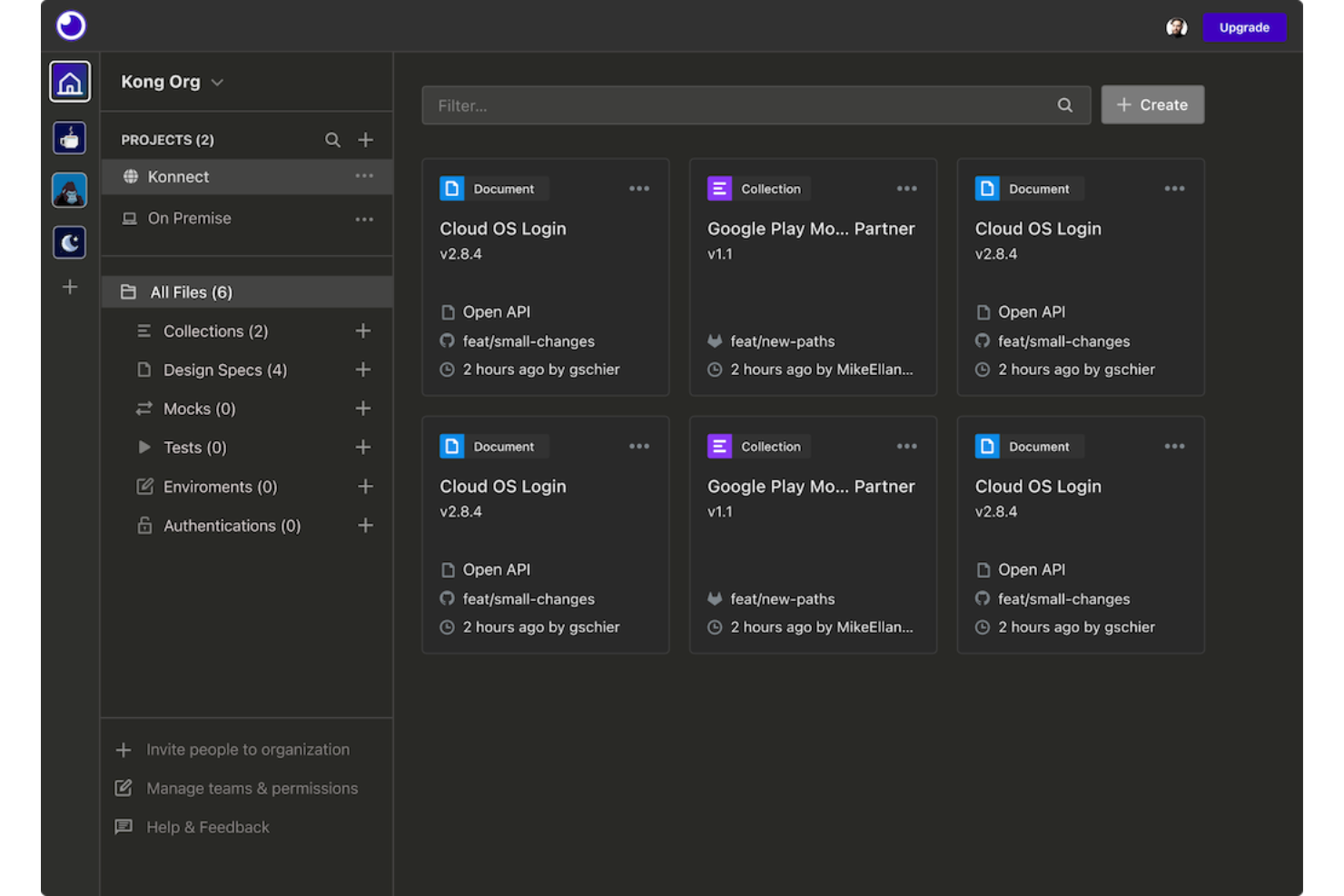This screenshot has width=1344, height=896.
Task: Open On Premise project options menu
Action: point(364,219)
